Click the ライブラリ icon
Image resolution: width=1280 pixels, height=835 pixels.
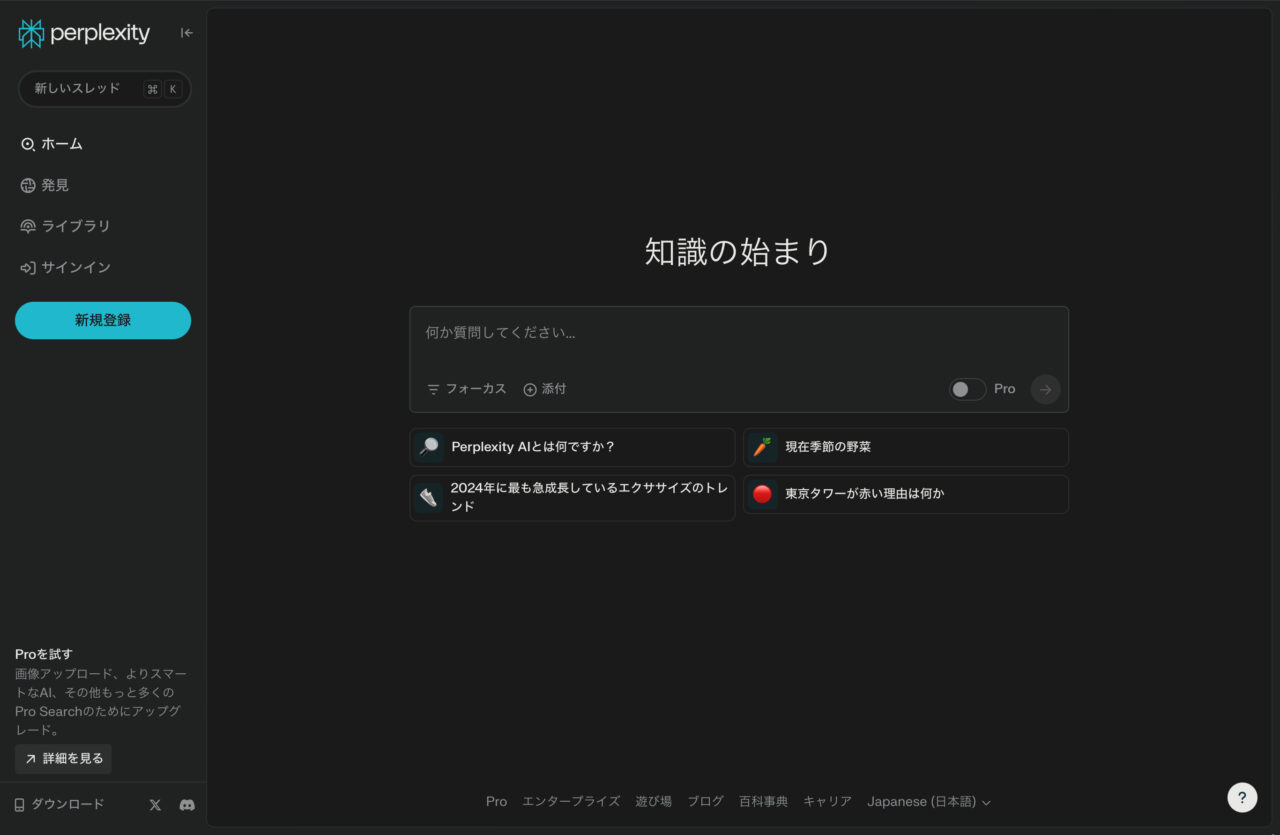(28, 226)
